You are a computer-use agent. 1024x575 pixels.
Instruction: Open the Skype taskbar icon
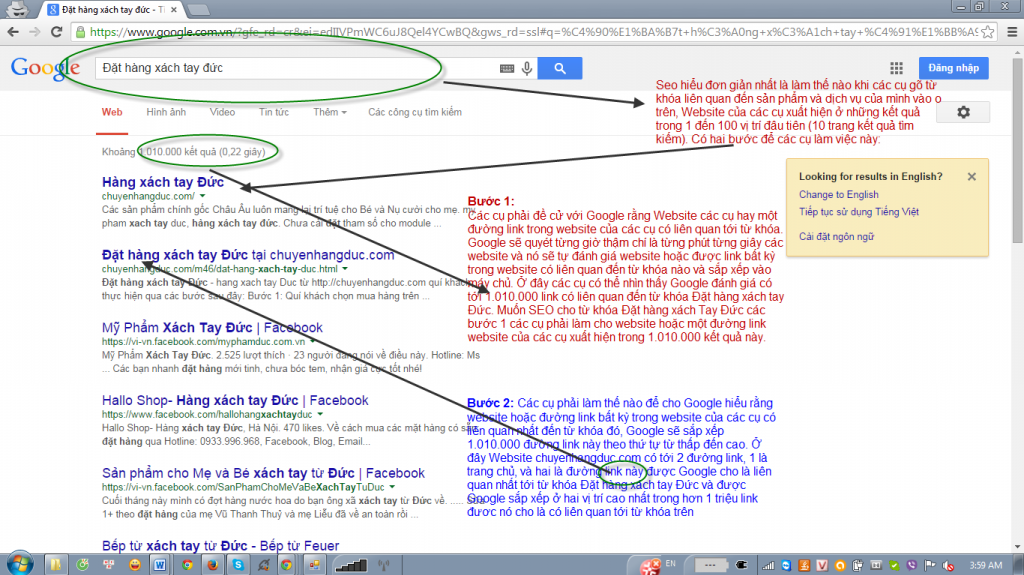pyautogui.click(x=238, y=565)
